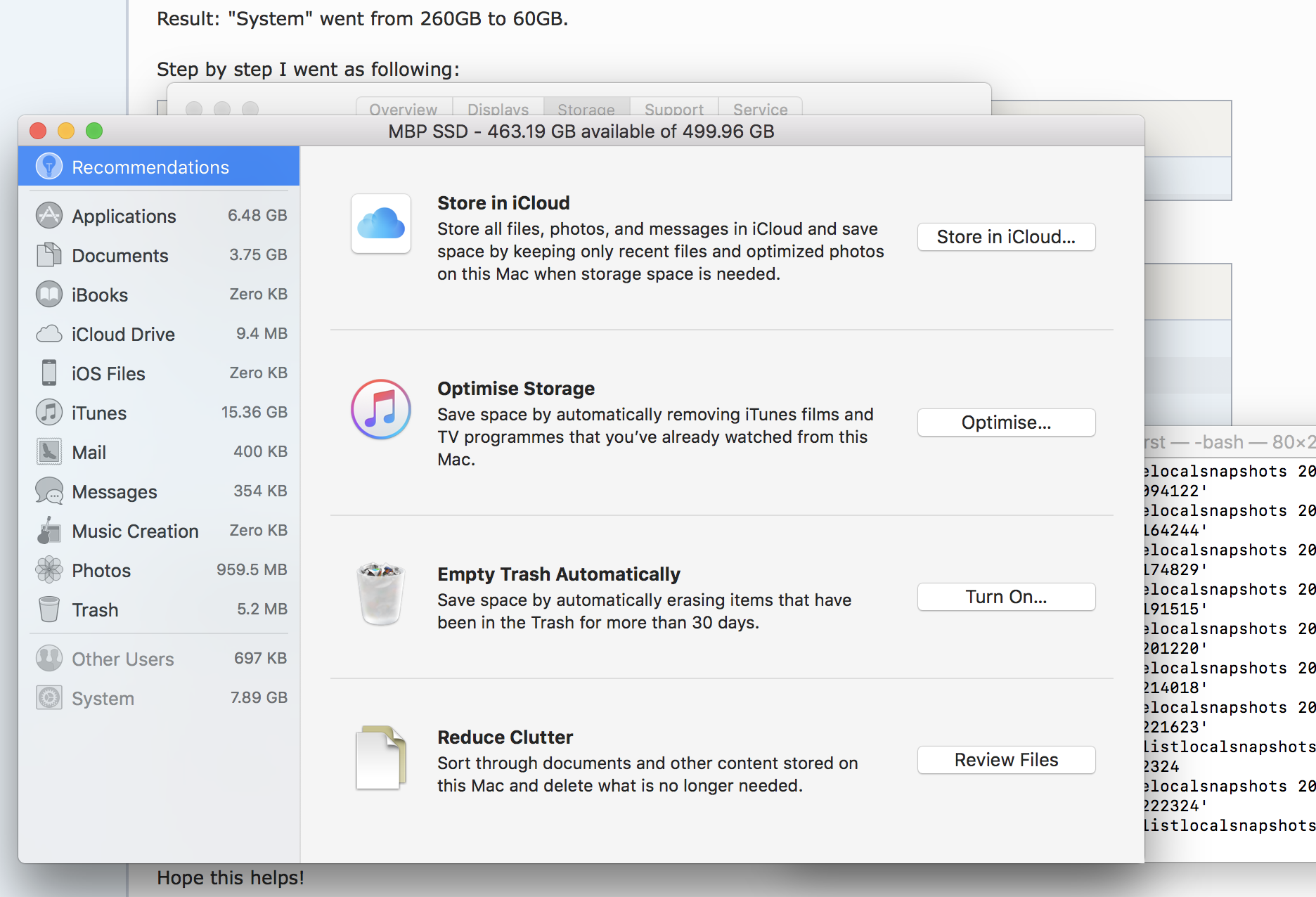Turn on Empty Trash Automatically
The height and width of the screenshot is (897, 1316).
coord(1006,597)
